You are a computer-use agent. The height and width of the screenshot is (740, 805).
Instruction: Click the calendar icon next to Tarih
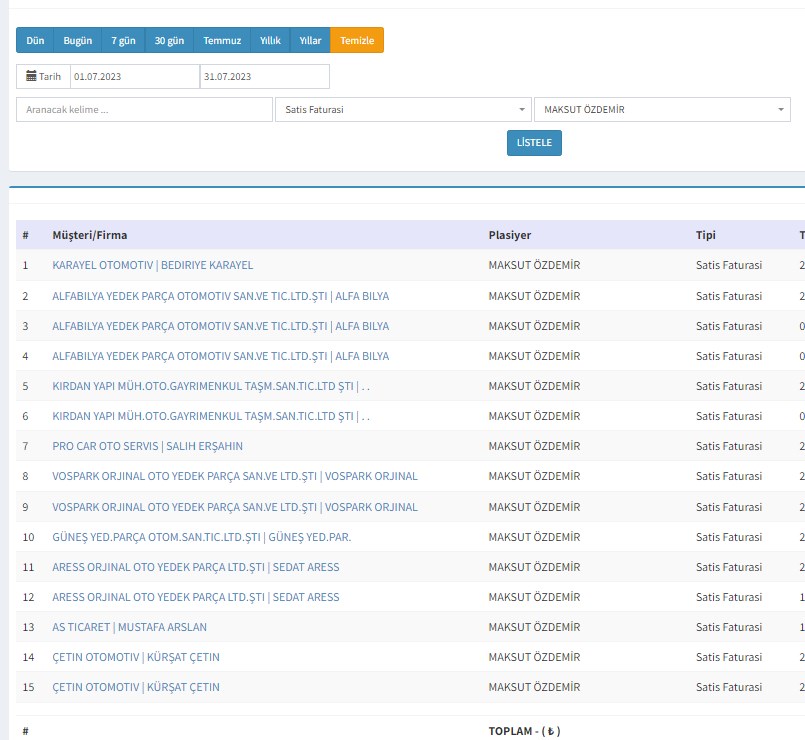31,76
